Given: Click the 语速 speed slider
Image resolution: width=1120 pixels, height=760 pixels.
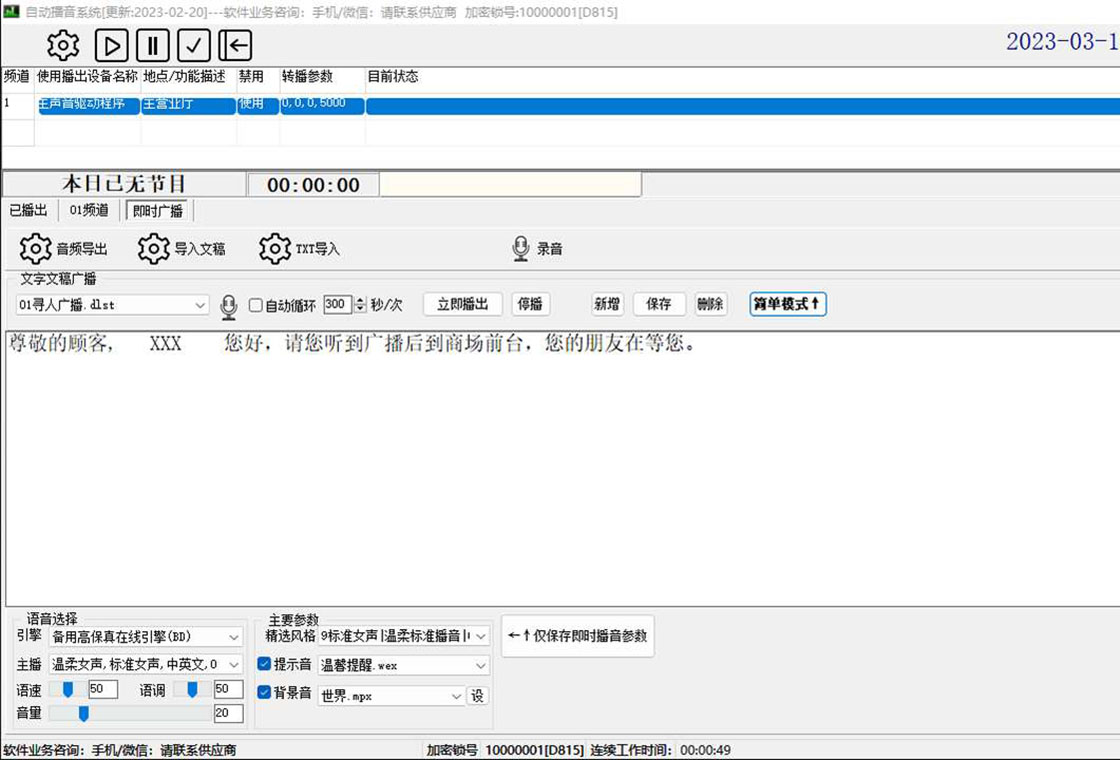Looking at the screenshot, I should click(67, 689).
